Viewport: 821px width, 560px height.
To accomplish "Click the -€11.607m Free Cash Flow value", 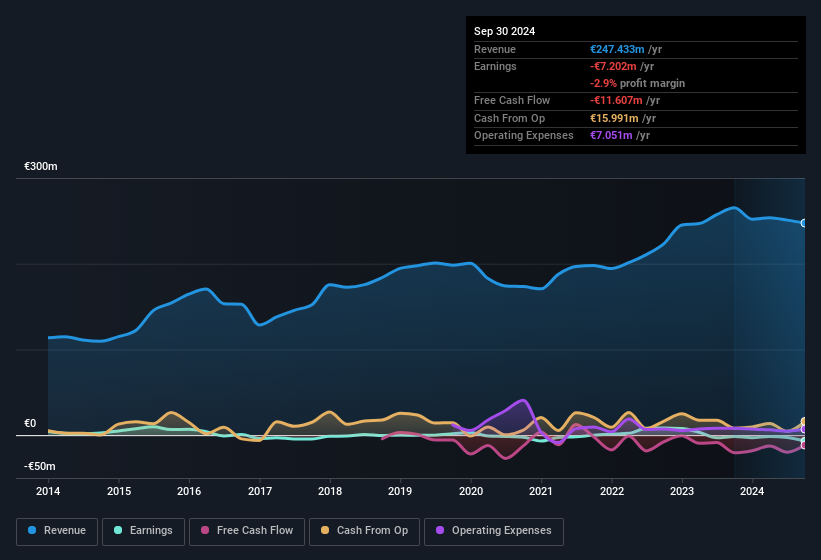I will 617,101.
